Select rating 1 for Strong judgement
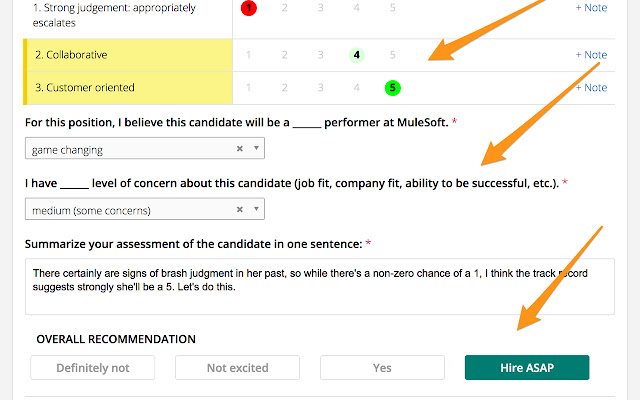This screenshot has width=640, height=400. (249, 8)
